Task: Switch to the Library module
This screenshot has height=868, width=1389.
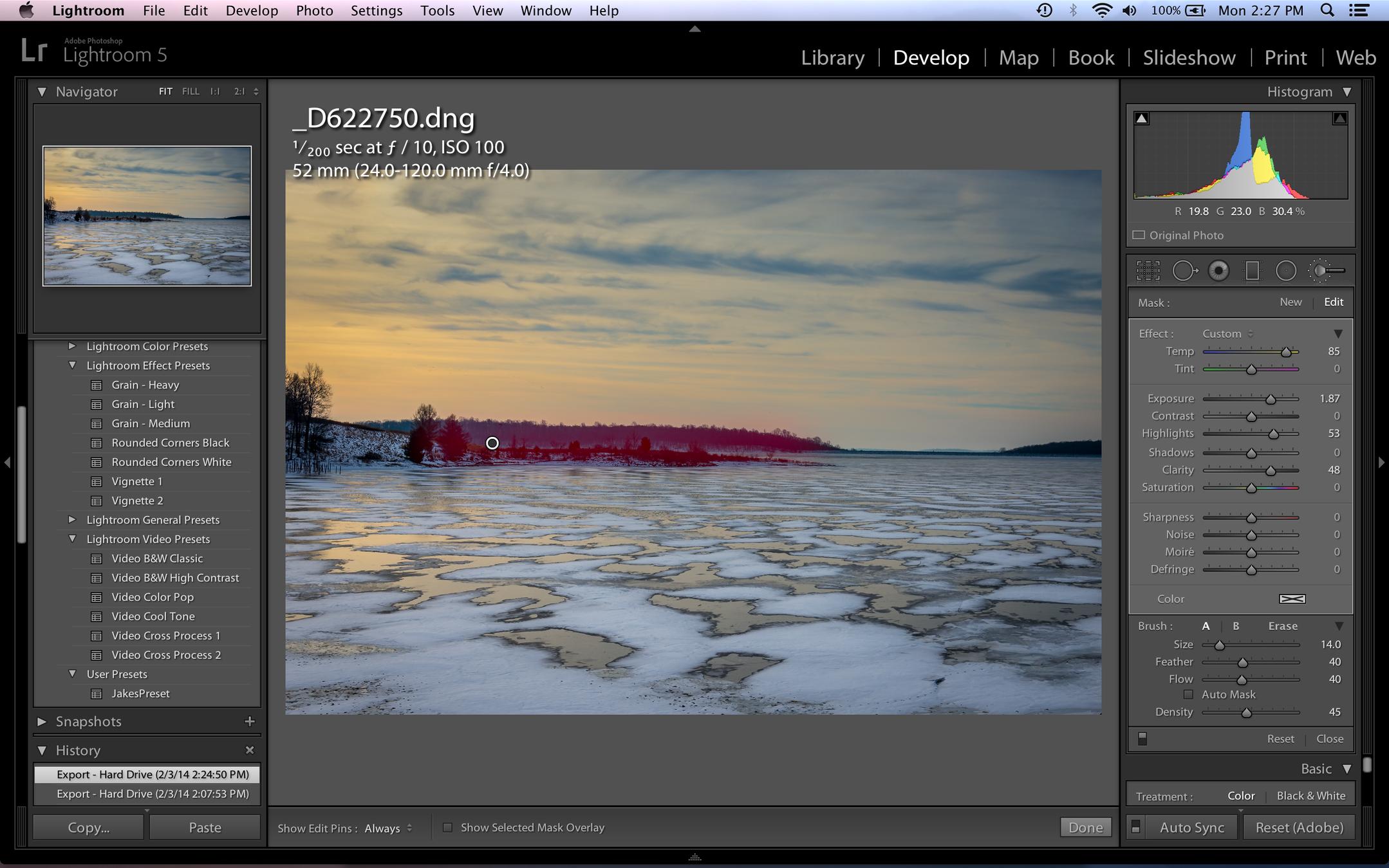Action: (832, 57)
